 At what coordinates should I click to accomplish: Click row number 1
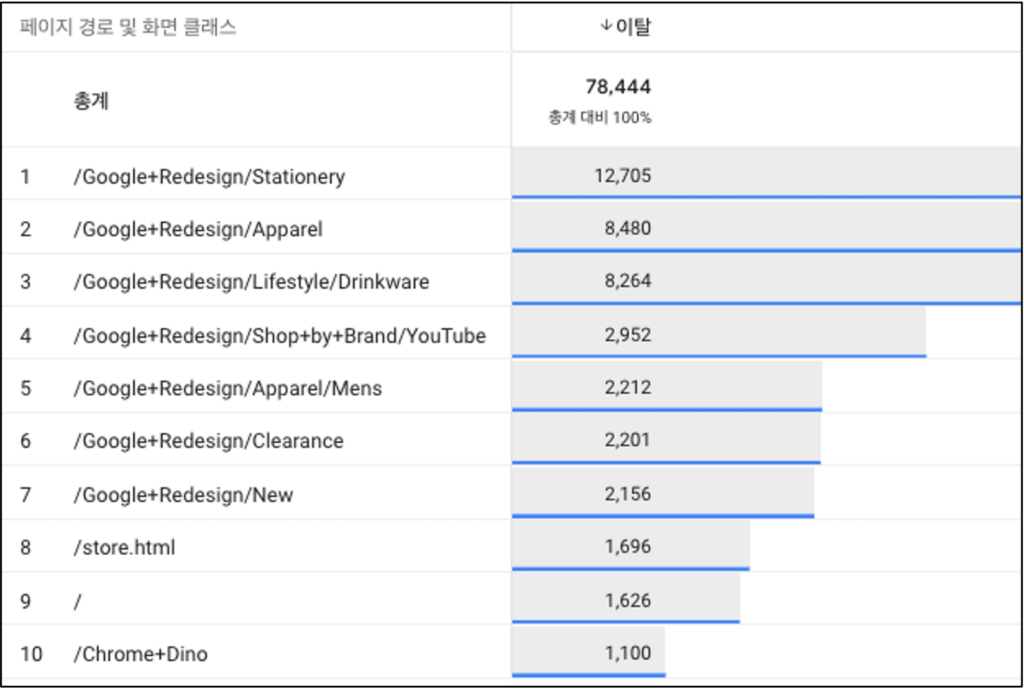25,177
